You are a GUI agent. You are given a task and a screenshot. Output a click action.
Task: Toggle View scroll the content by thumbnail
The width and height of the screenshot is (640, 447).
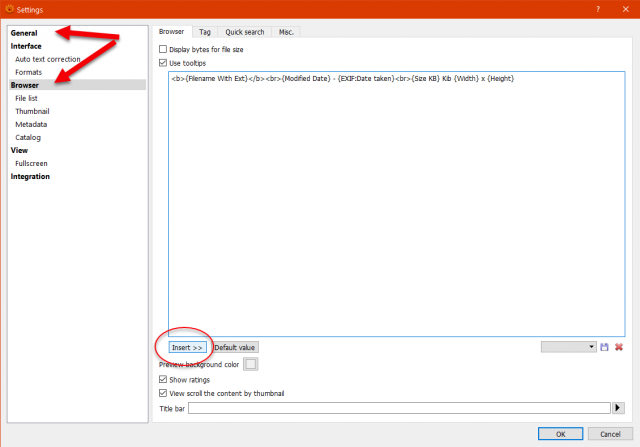pos(163,393)
